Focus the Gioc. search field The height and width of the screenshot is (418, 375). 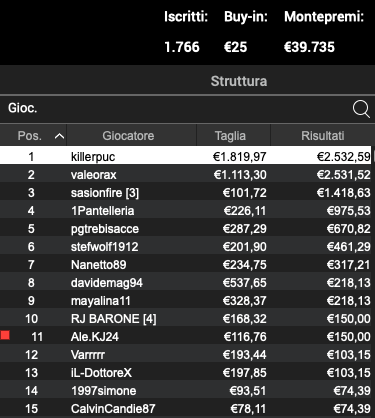(x=187, y=109)
